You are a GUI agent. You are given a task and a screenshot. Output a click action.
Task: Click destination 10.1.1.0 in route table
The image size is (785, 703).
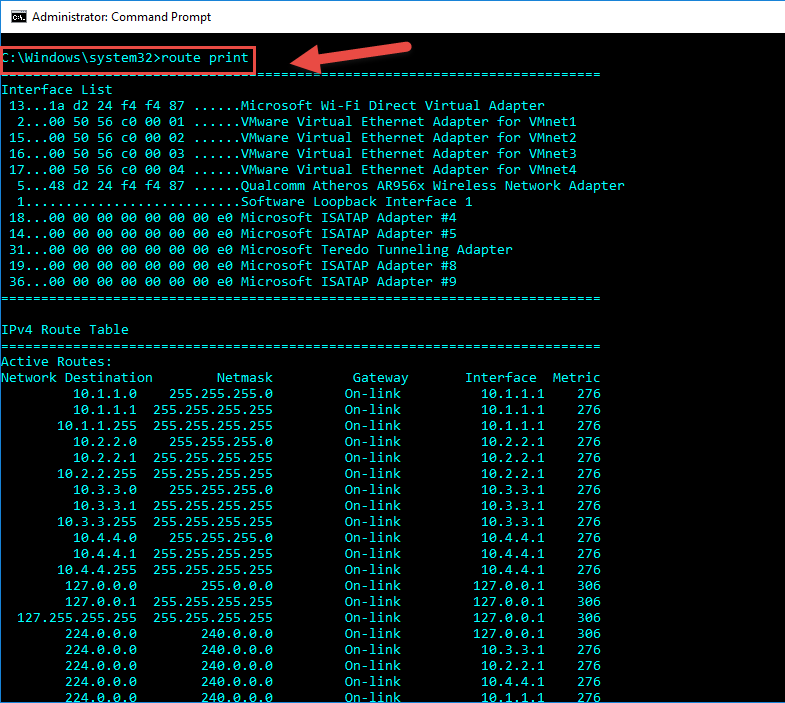(x=105, y=394)
